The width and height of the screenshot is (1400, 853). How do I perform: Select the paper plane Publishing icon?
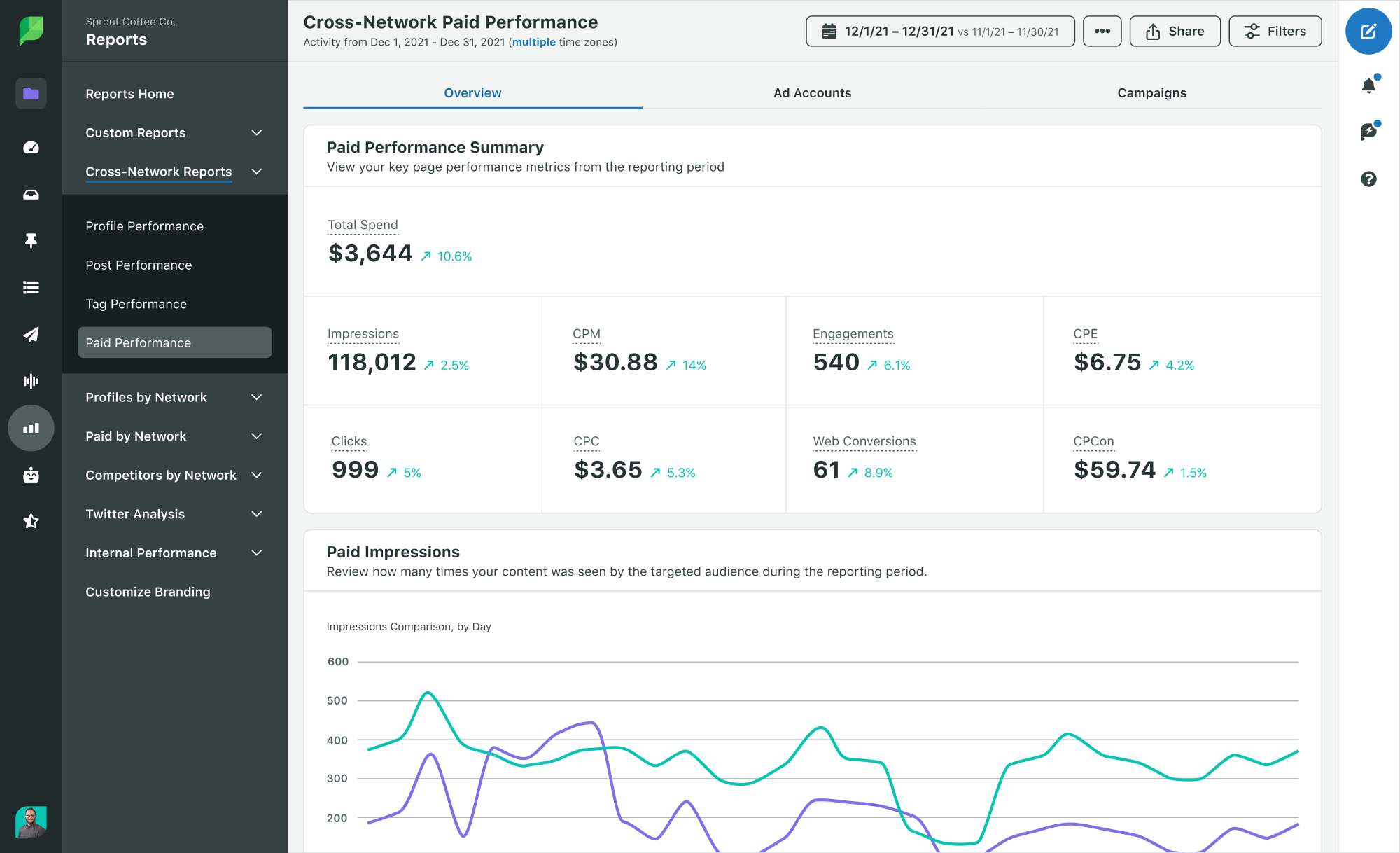(x=31, y=335)
